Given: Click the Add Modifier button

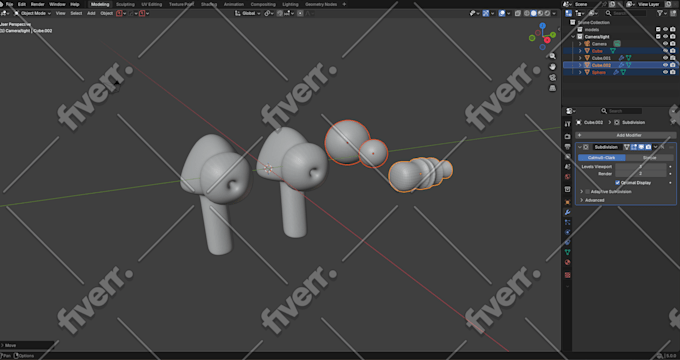Looking at the screenshot, I should coord(625,135).
